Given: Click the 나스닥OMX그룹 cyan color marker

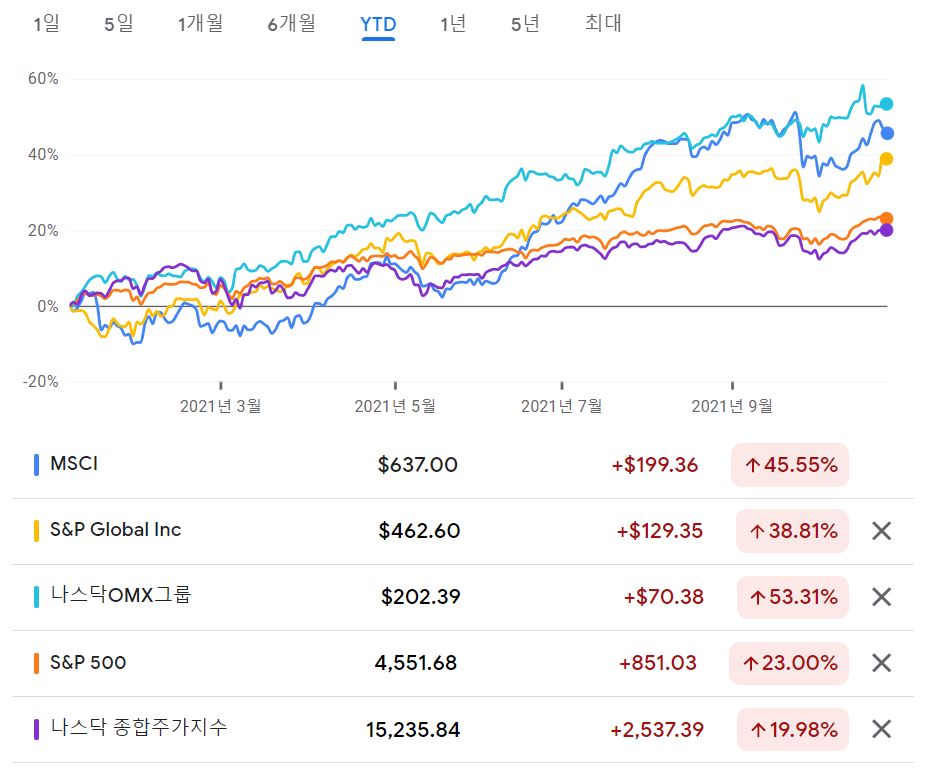Looking at the screenshot, I should tap(37, 597).
